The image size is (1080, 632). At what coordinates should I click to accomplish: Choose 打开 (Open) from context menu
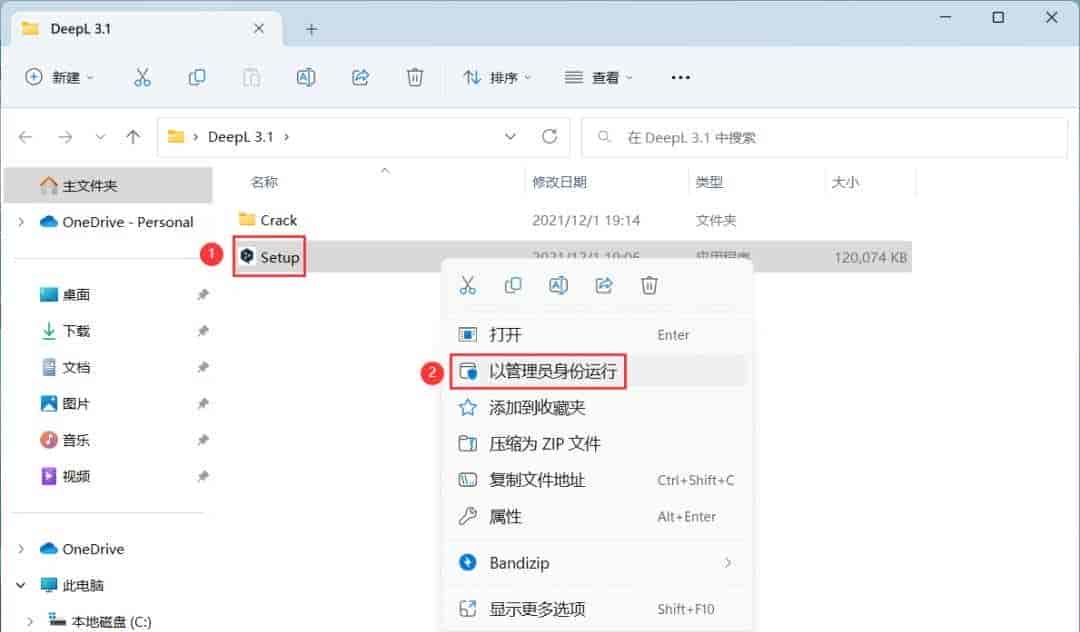click(x=598, y=335)
